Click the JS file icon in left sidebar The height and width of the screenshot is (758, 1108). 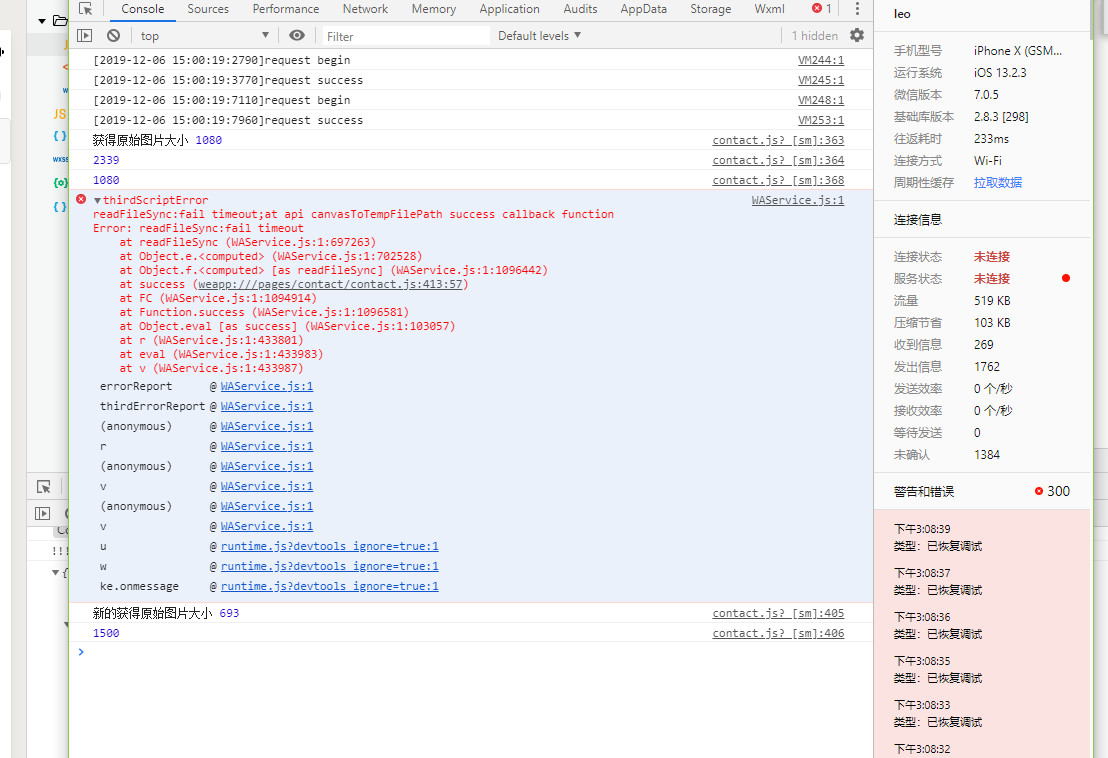click(59, 114)
